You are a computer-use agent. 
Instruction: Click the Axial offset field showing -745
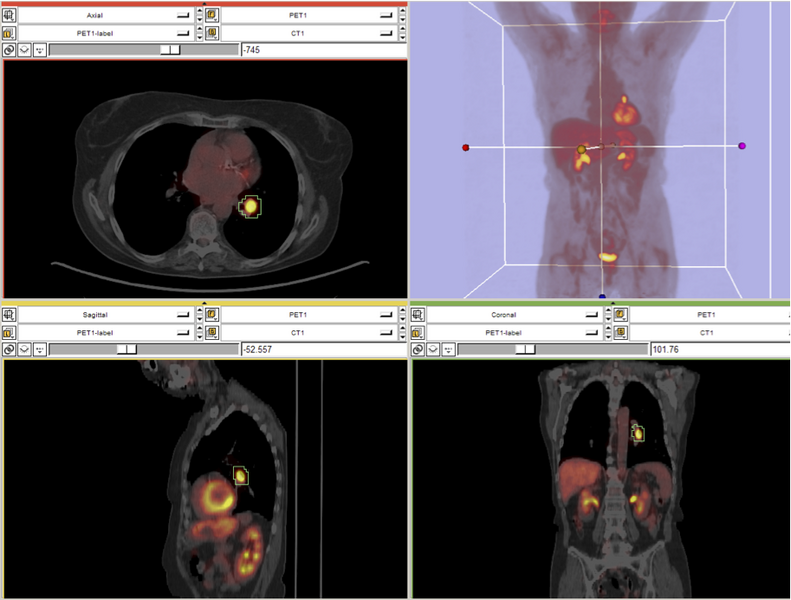(x=324, y=50)
